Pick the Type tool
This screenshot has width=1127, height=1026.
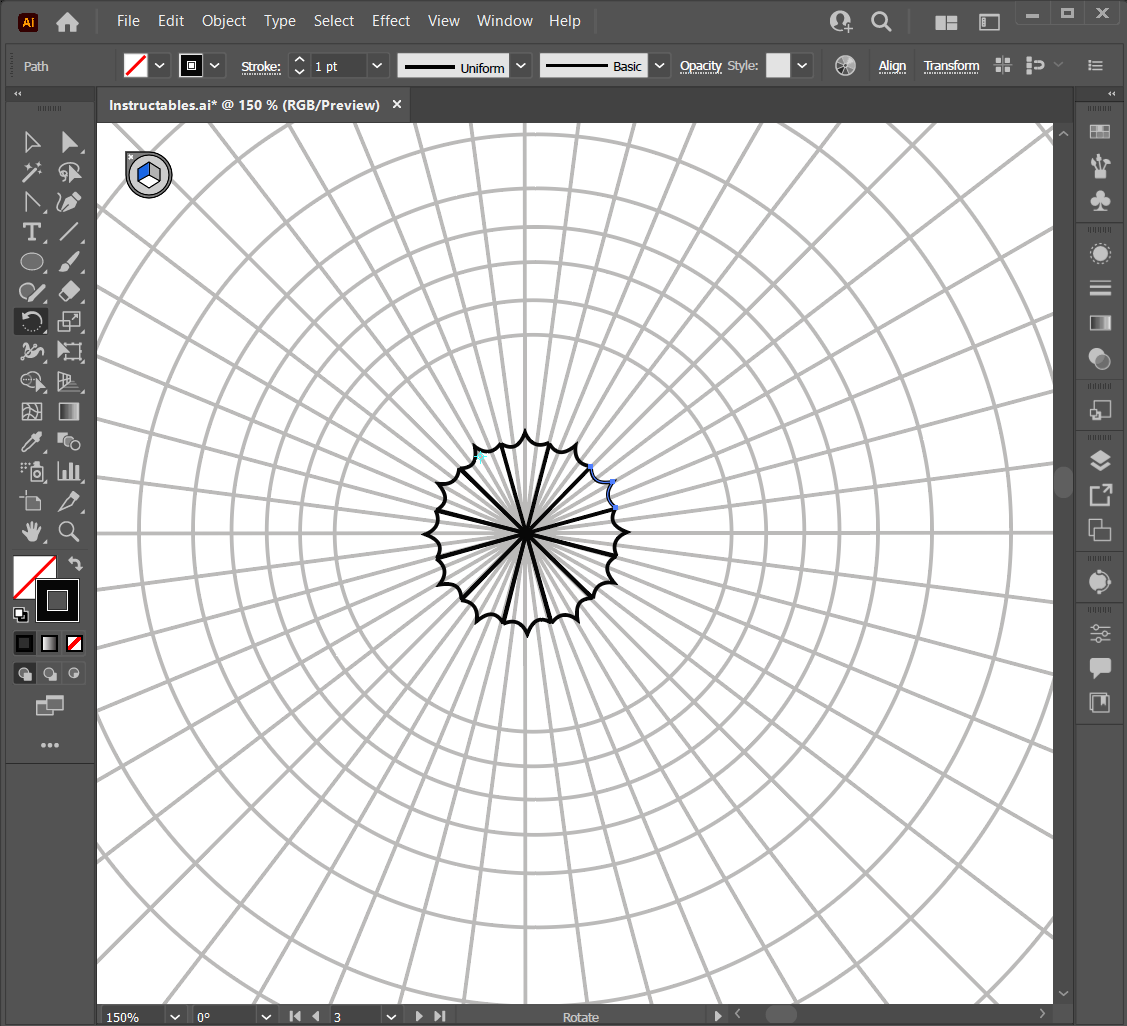point(32,232)
